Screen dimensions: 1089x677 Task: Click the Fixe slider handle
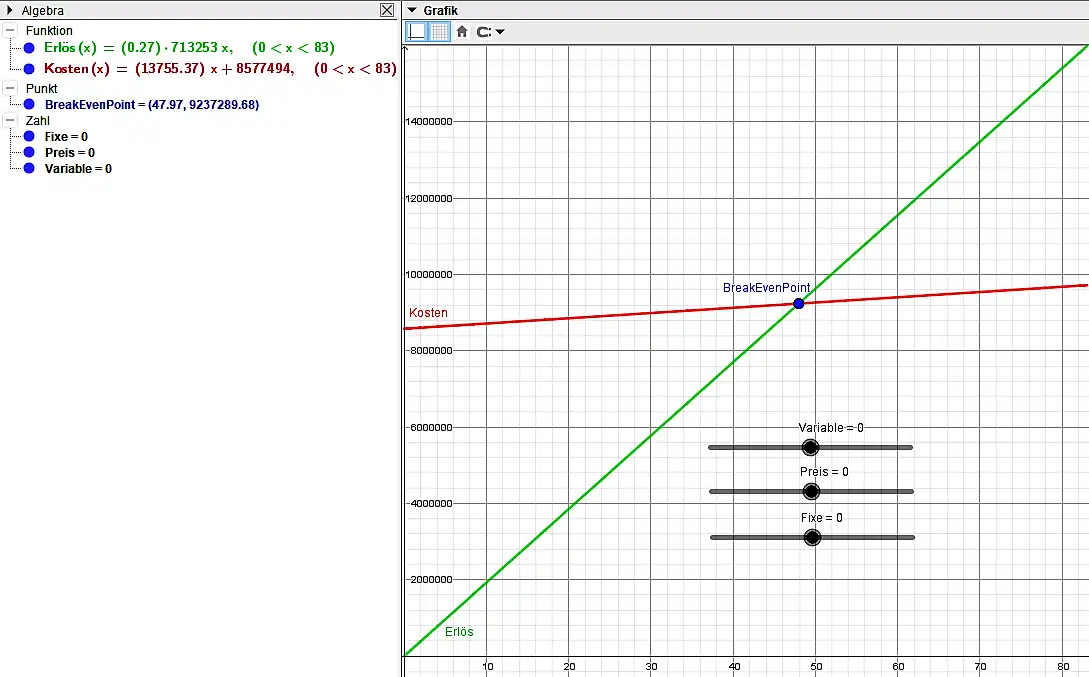click(x=812, y=537)
